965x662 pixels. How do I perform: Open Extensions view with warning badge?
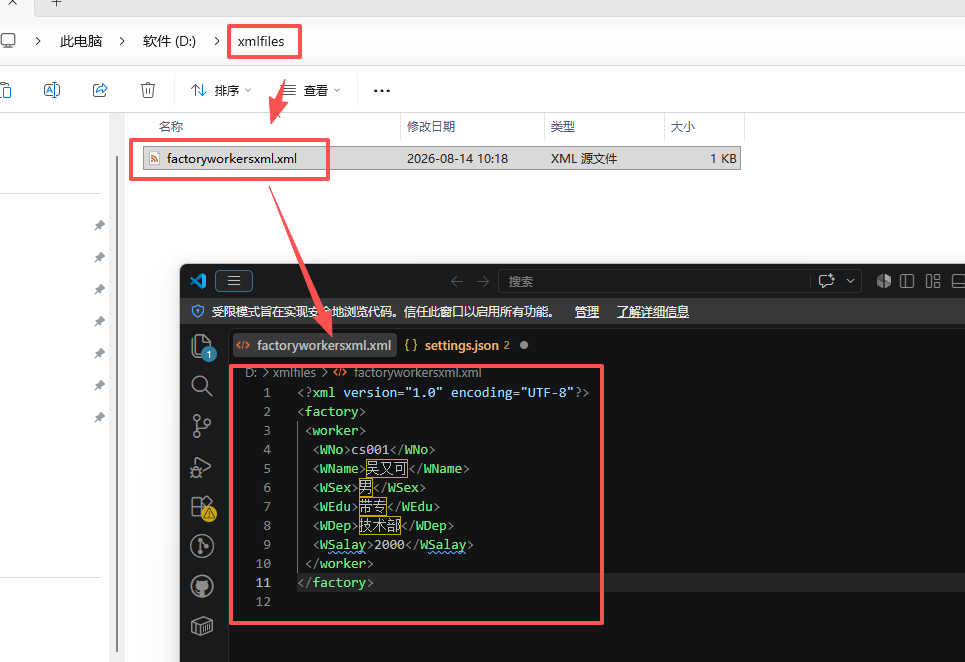pos(202,508)
